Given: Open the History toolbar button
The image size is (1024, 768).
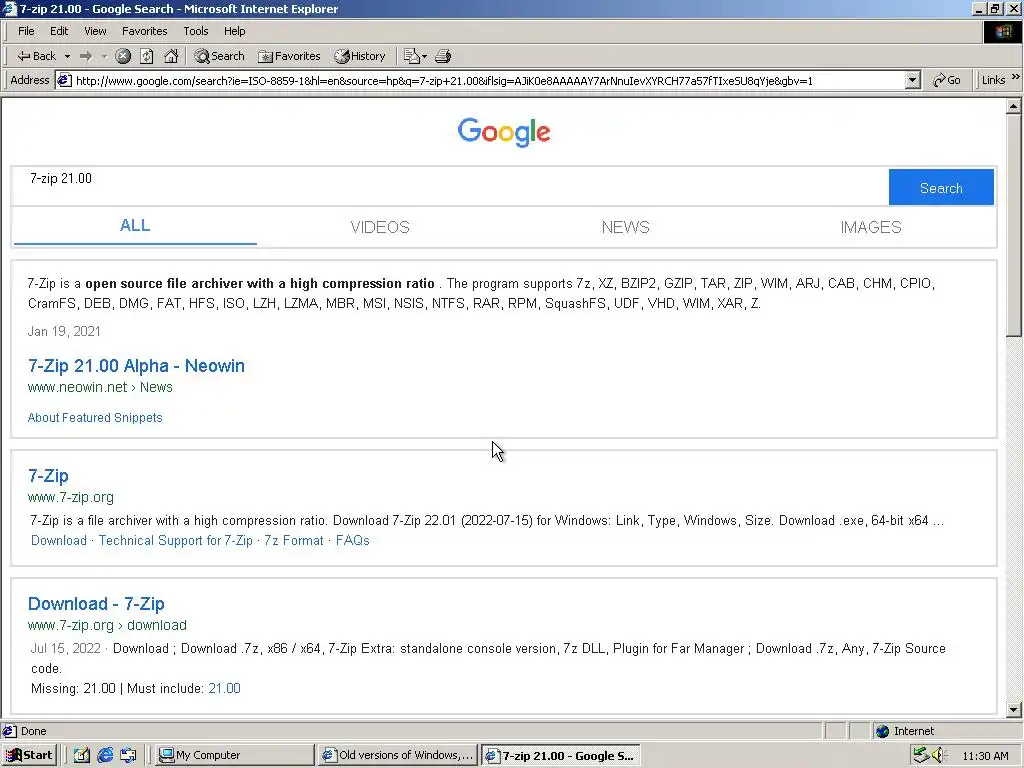Looking at the screenshot, I should click(360, 56).
